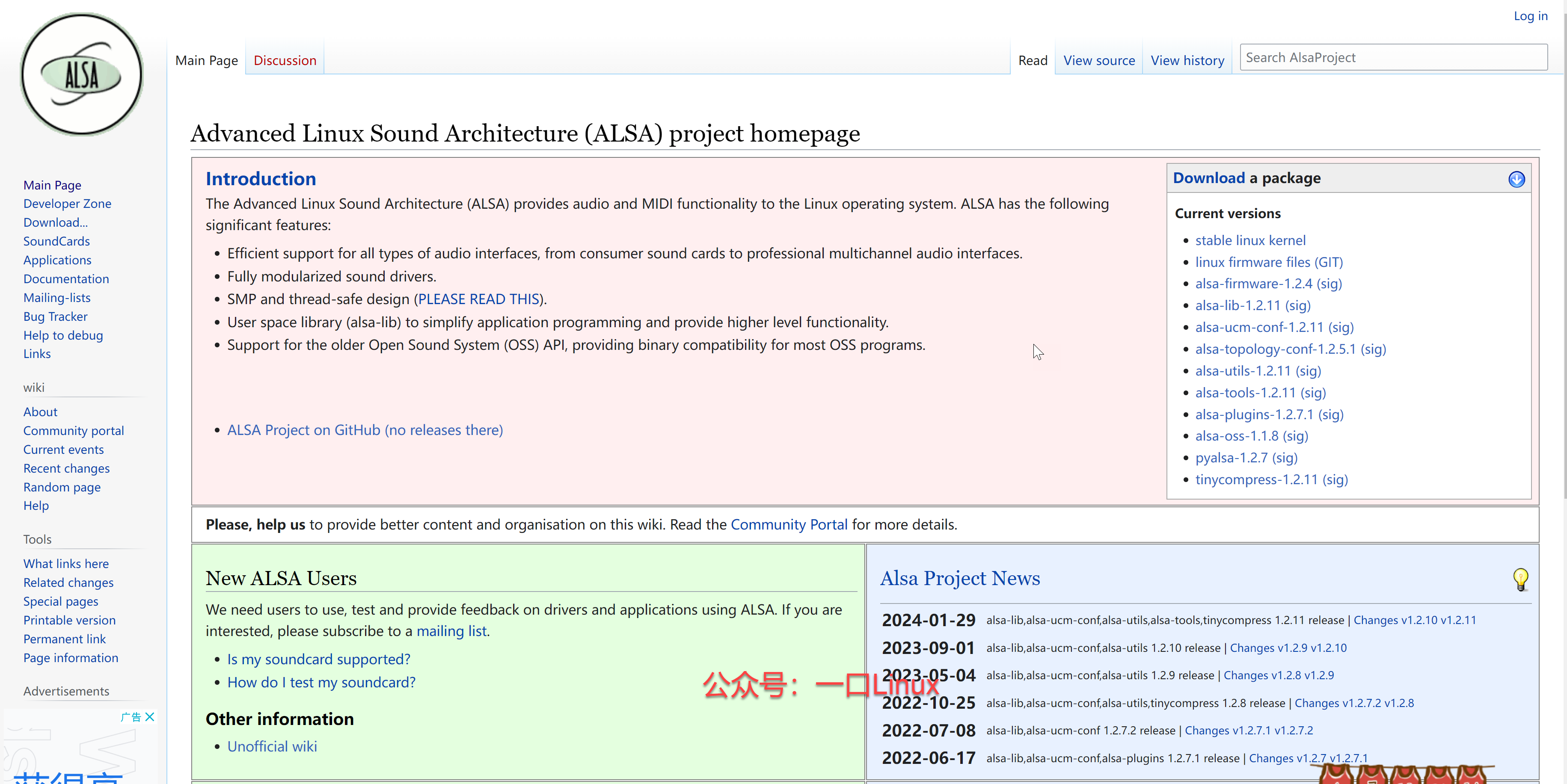Expand the wiki section in sidebar
Viewport: 1567px width, 784px height.
[34, 387]
